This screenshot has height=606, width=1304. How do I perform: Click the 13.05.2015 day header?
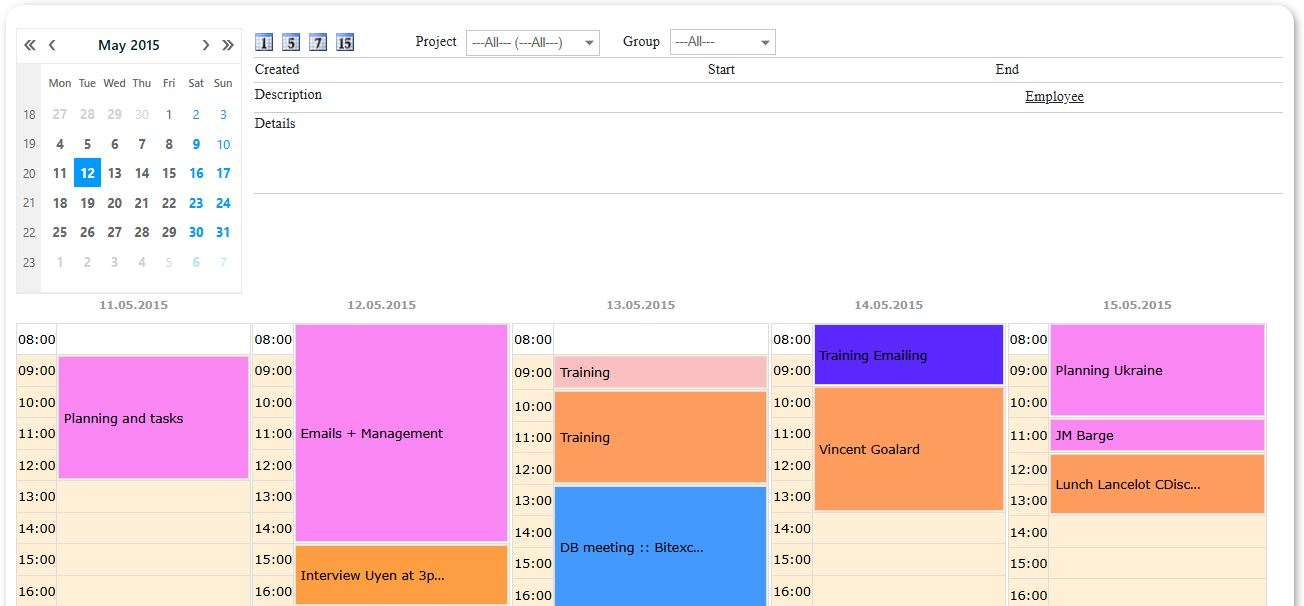point(640,305)
